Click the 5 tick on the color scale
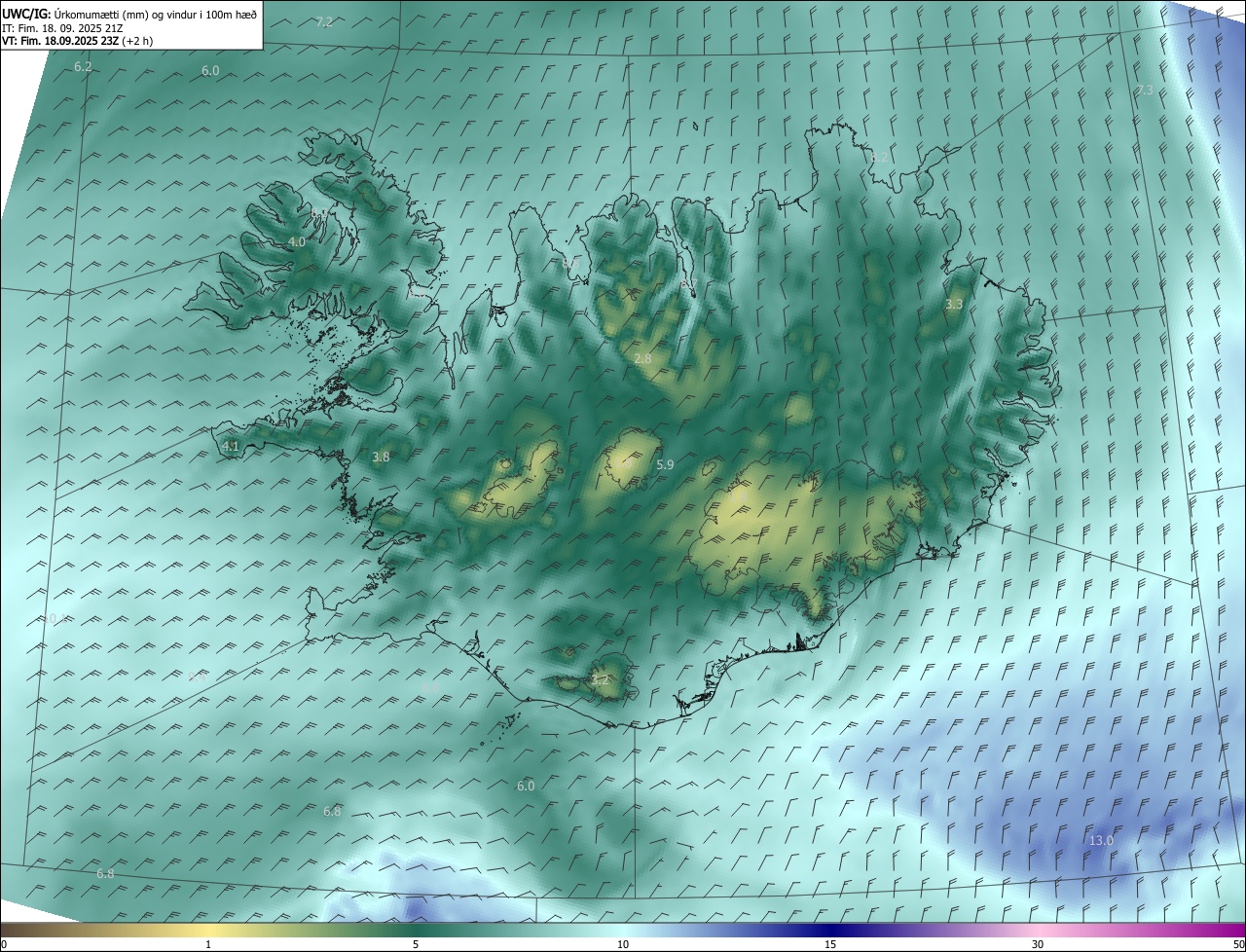 click(416, 944)
